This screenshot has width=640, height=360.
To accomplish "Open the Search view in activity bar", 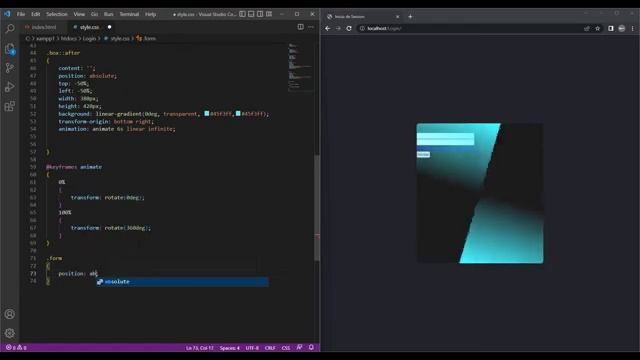I will coord(10,28).
